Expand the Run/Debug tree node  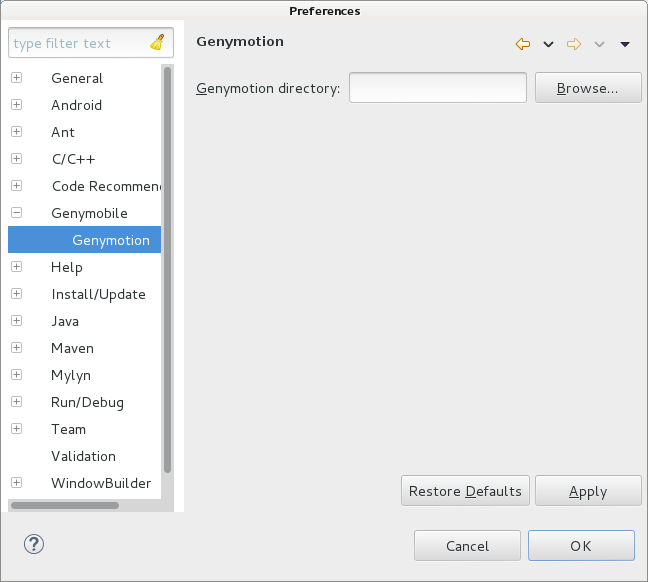click(x=17, y=402)
